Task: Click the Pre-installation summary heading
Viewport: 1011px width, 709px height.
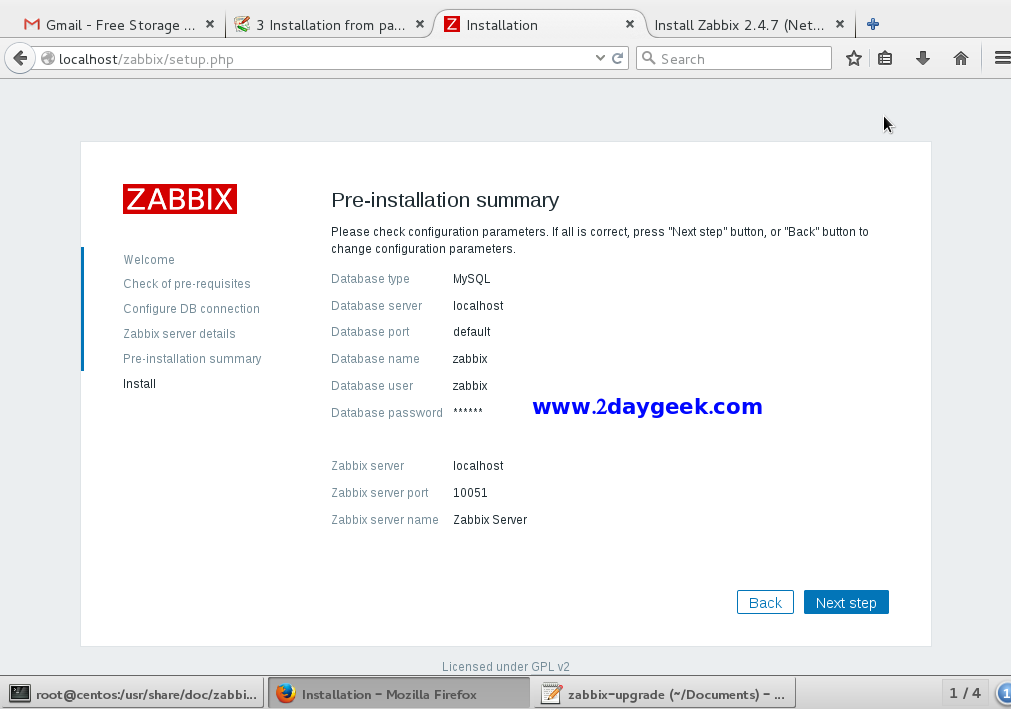Action: pos(445,200)
